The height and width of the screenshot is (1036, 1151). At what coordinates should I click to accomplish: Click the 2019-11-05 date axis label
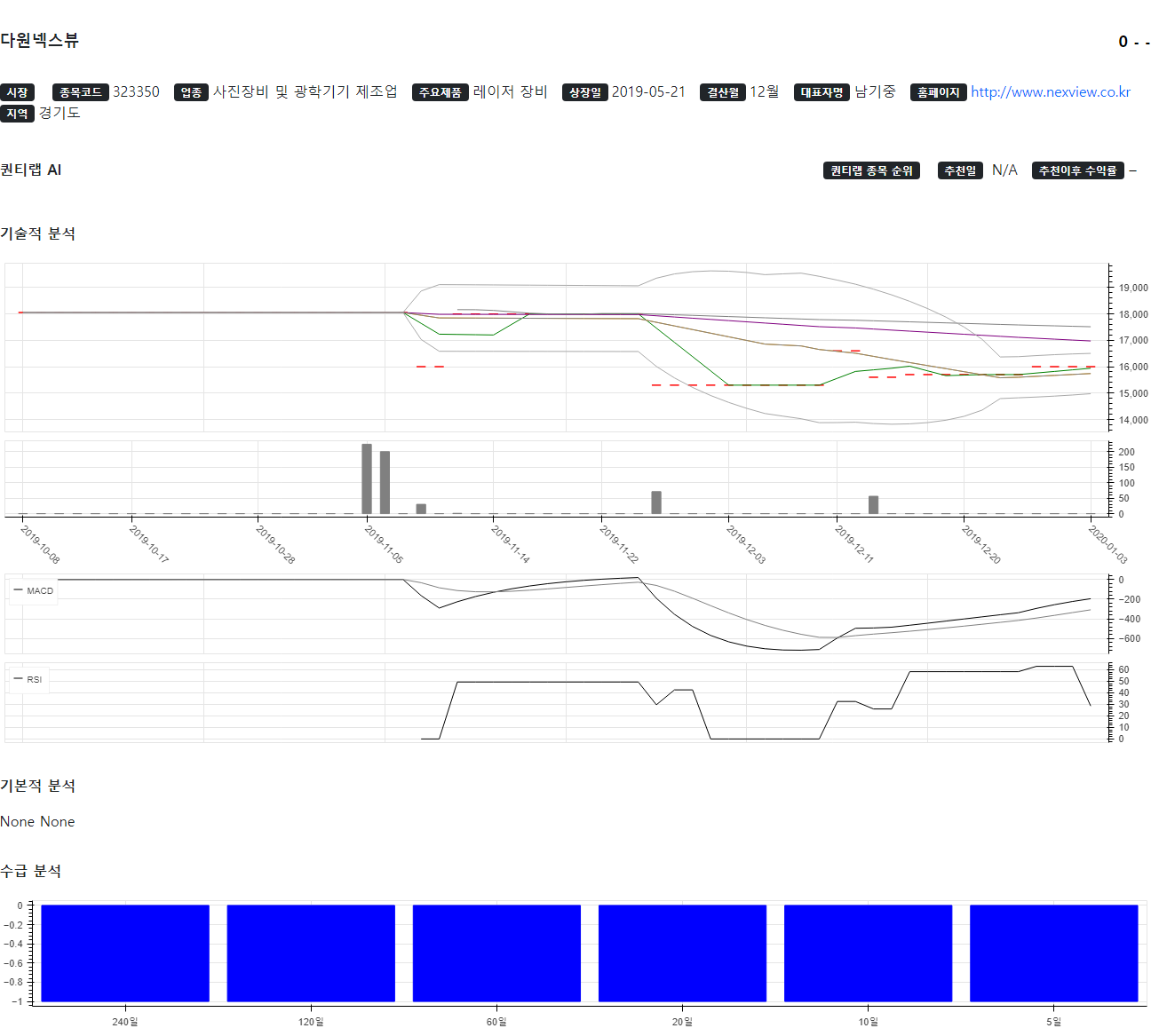click(384, 543)
